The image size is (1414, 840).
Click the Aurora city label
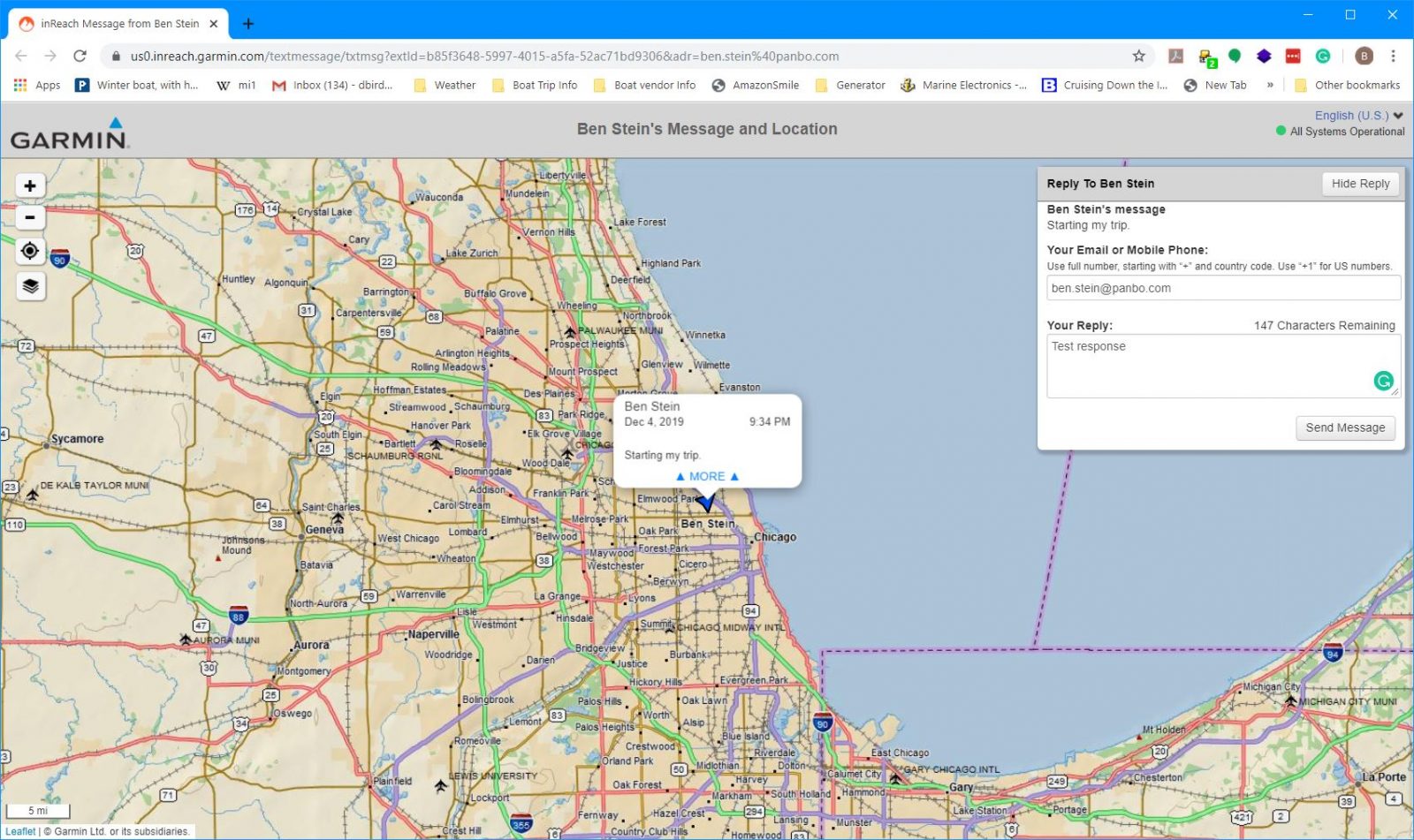click(x=311, y=645)
